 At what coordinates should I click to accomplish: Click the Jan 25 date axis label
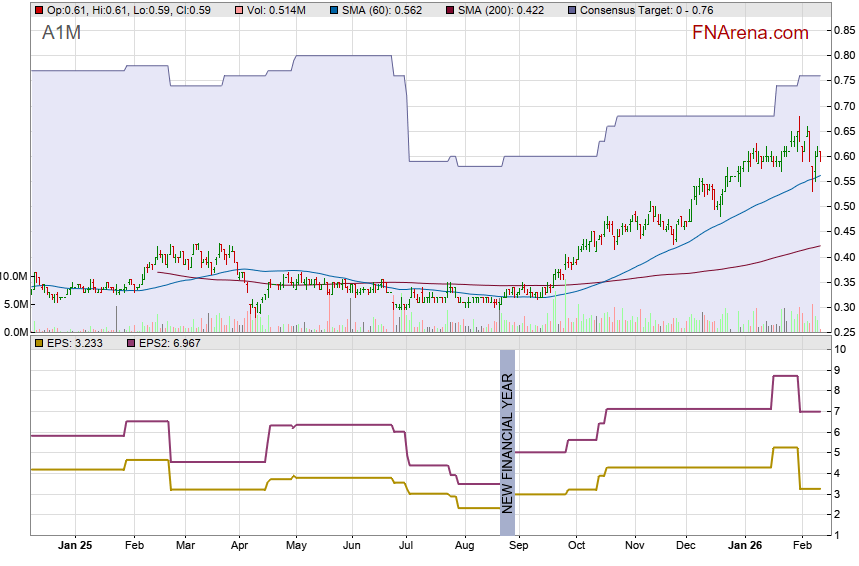[75, 546]
